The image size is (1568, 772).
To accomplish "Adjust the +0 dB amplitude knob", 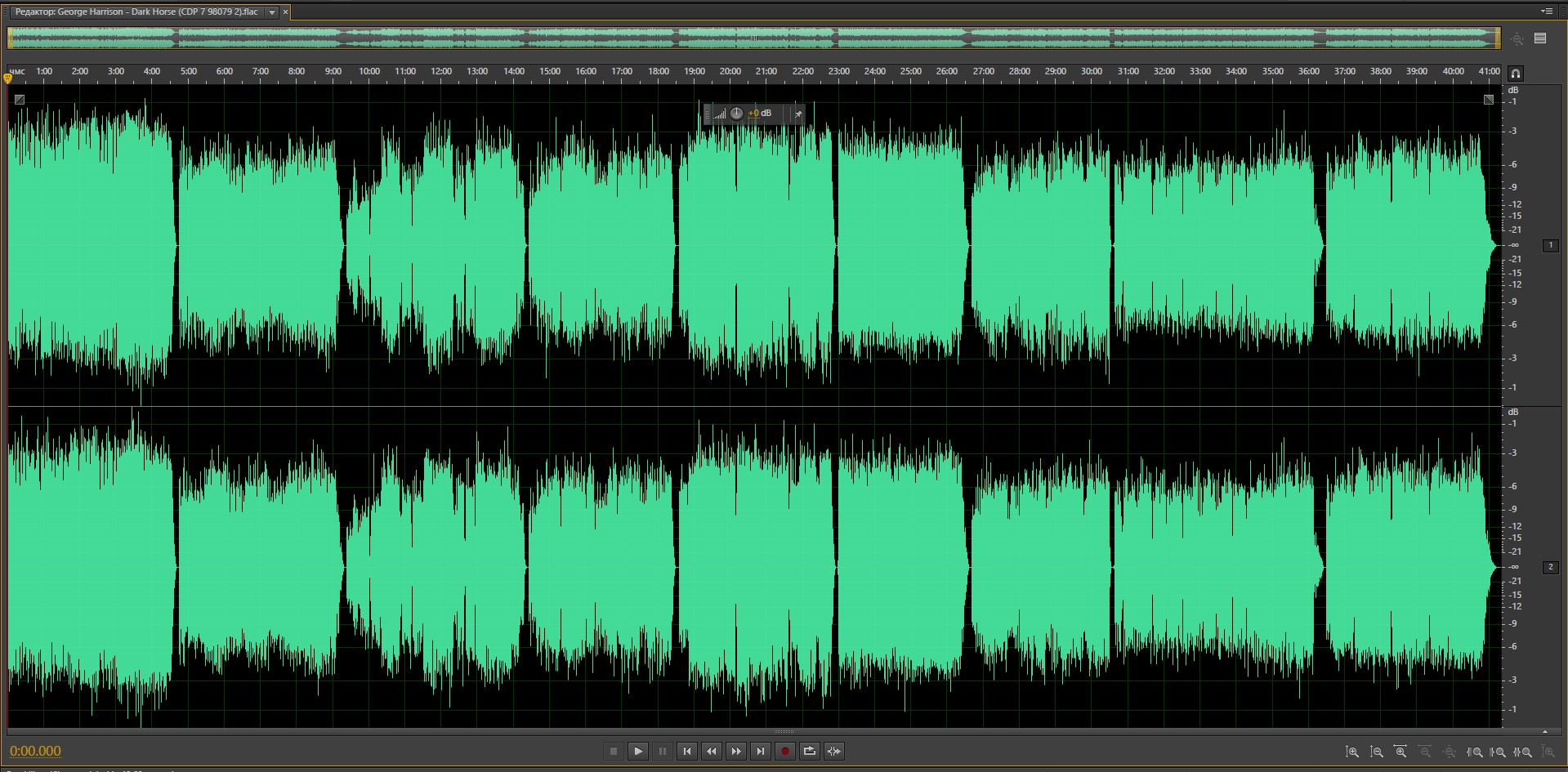I will click(736, 114).
